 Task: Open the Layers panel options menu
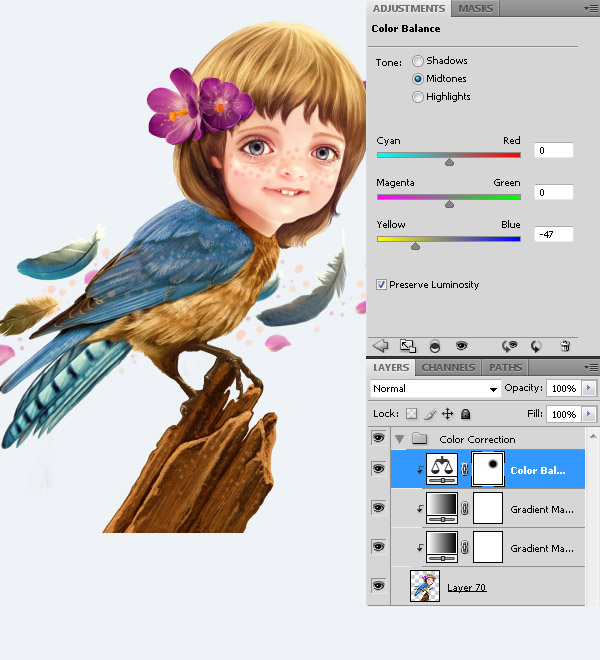591,367
